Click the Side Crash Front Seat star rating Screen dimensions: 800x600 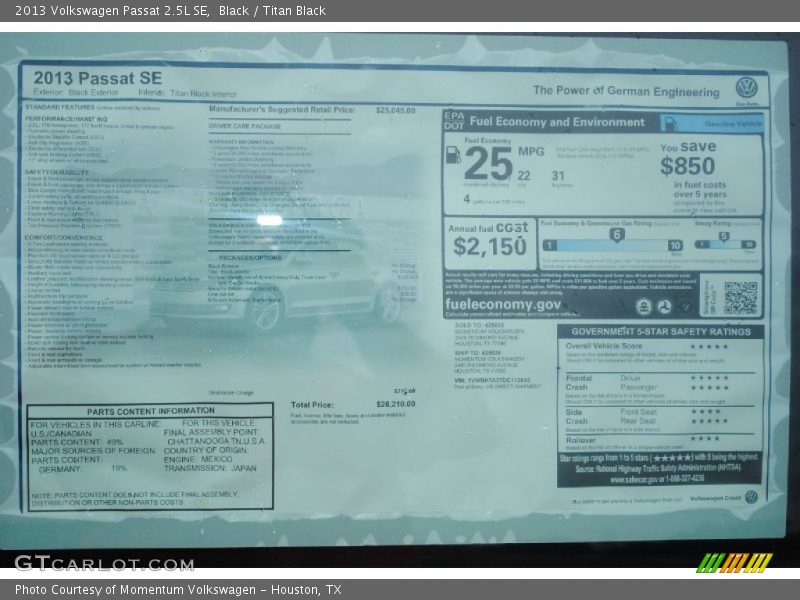click(x=706, y=411)
